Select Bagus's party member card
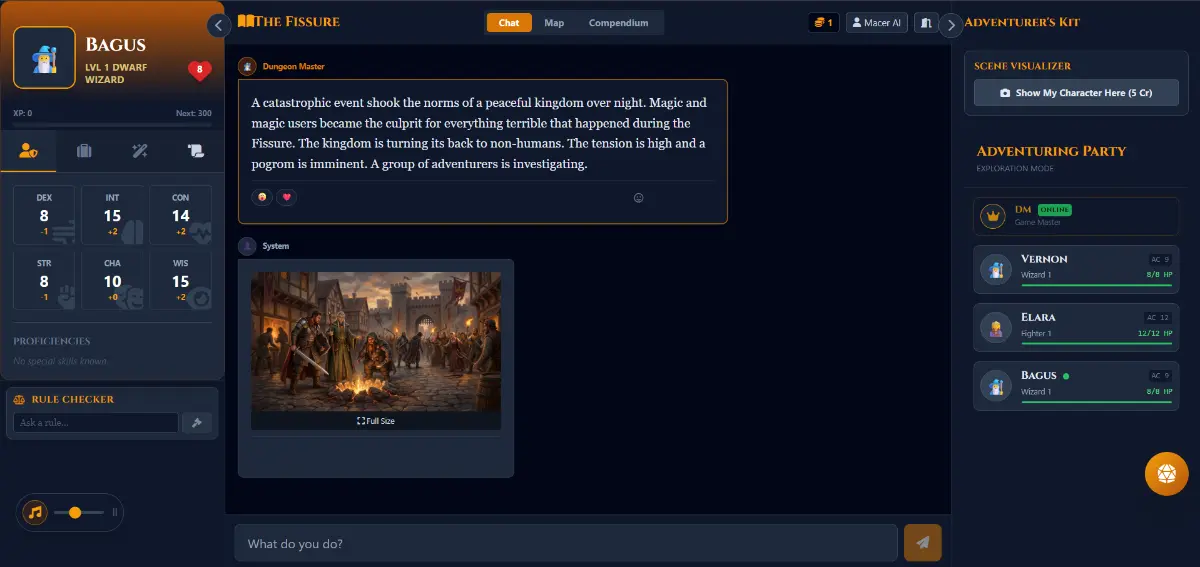 pyautogui.click(x=1076, y=386)
